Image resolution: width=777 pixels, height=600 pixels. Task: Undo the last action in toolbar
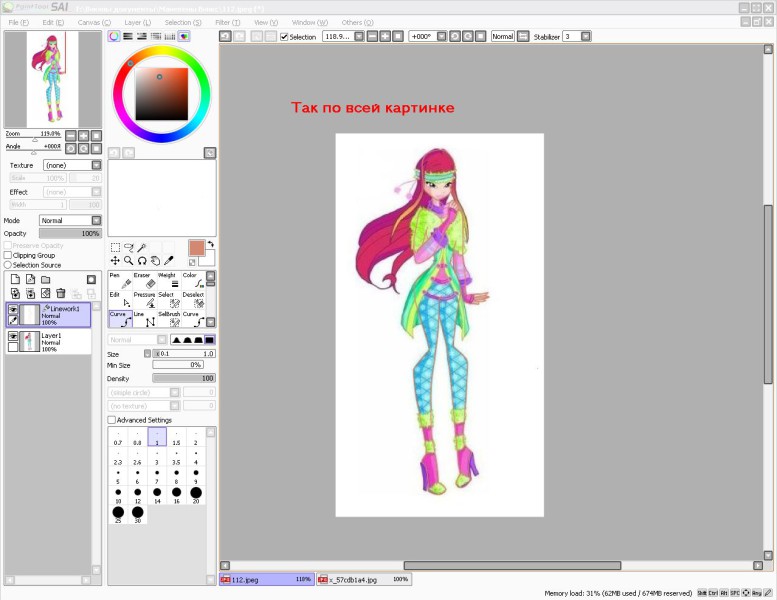point(225,36)
